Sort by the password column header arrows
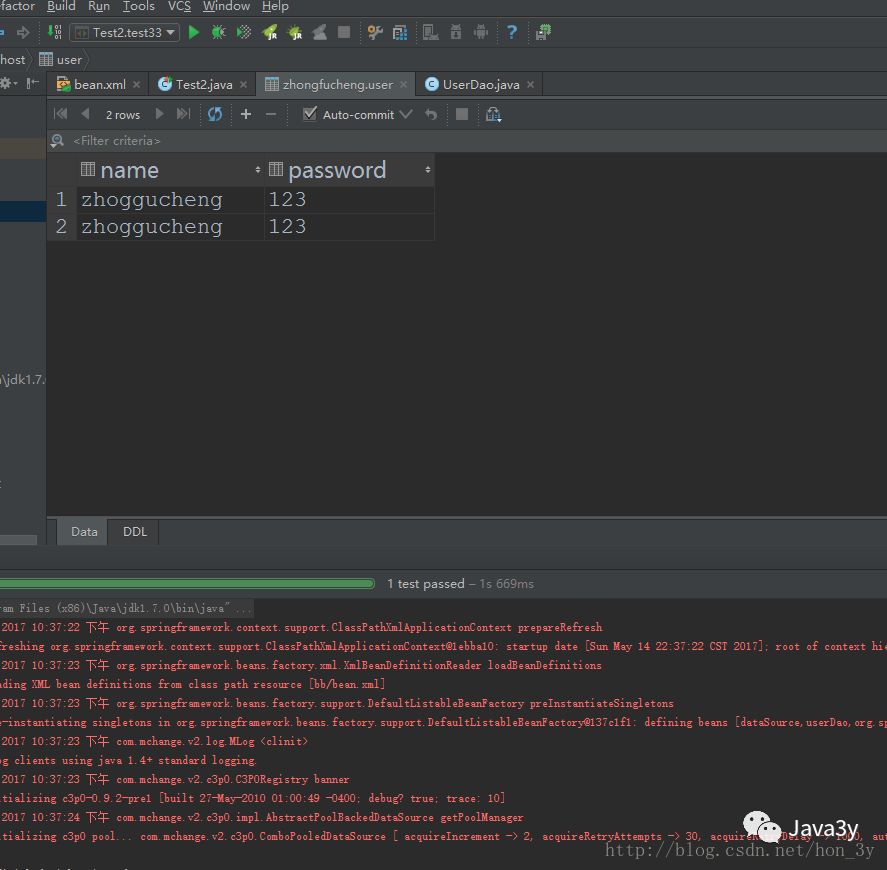The height and width of the screenshot is (870, 887). point(428,170)
